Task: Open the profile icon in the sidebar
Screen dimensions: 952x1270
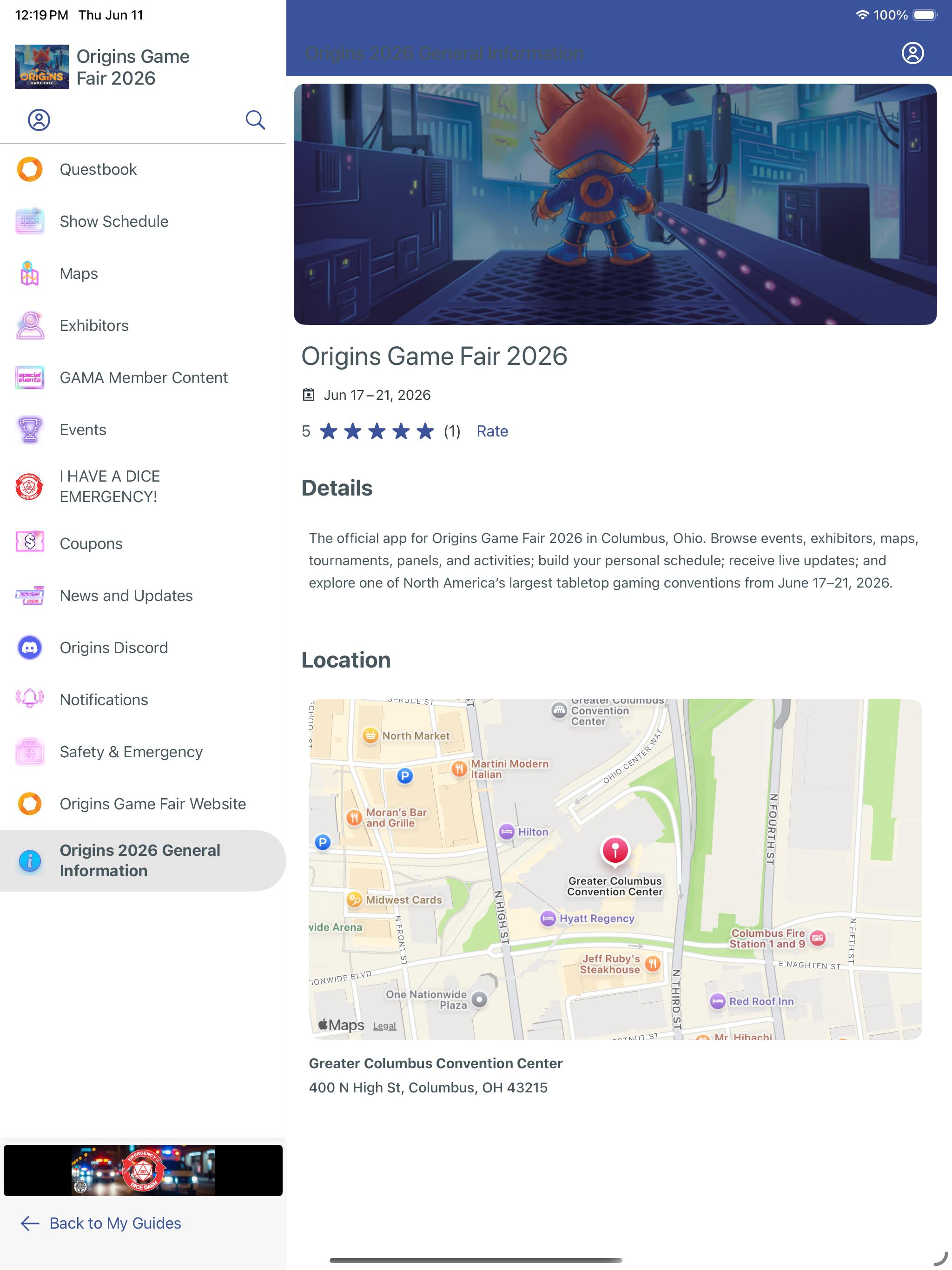Action: coord(39,120)
